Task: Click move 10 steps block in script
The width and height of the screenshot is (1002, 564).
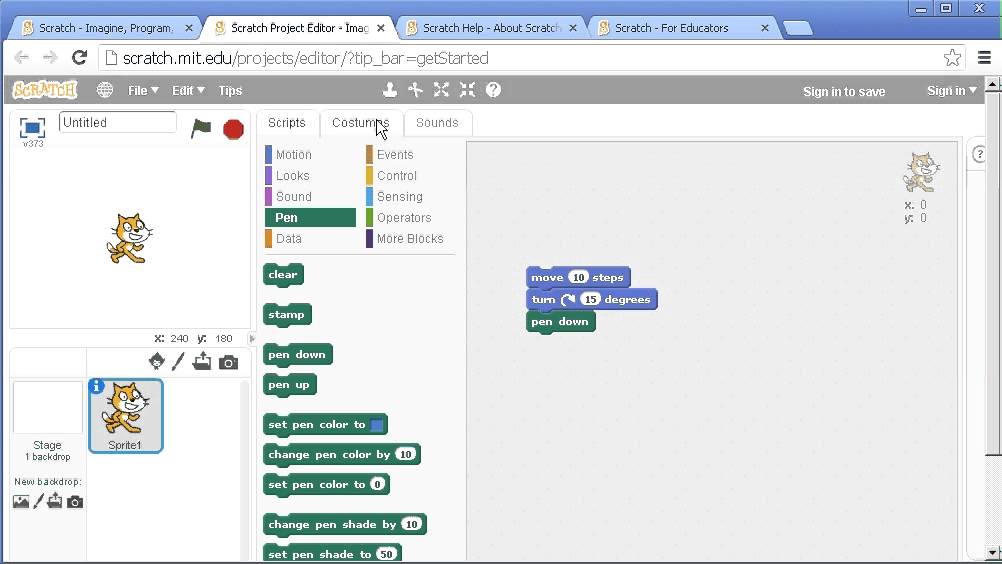Action: click(578, 277)
